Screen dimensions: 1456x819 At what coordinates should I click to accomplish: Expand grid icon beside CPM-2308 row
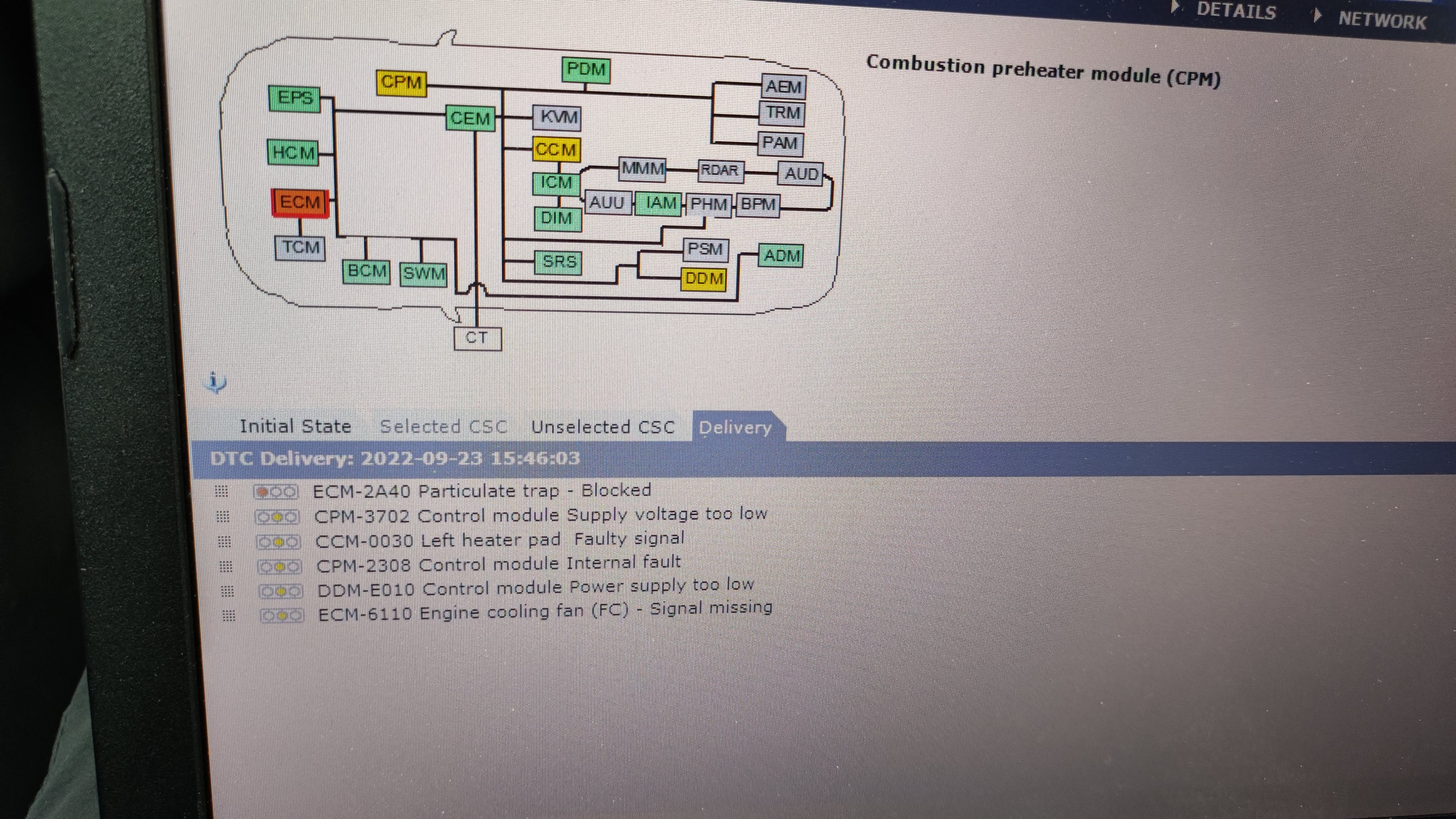coord(226,566)
